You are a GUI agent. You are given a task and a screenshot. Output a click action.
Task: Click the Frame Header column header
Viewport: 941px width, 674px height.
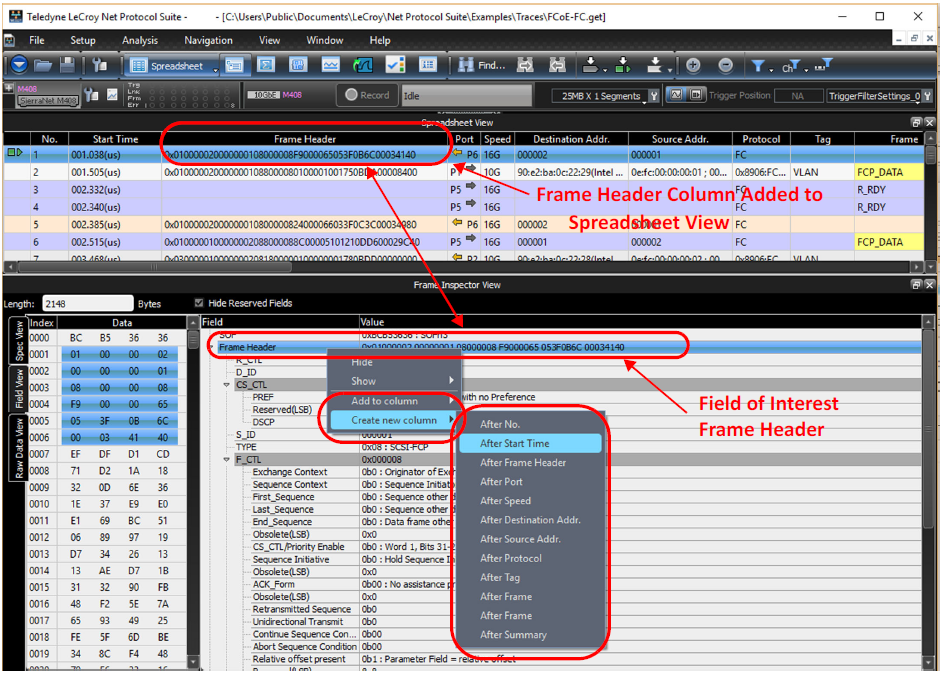pyautogui.click(x=305, y=139)
